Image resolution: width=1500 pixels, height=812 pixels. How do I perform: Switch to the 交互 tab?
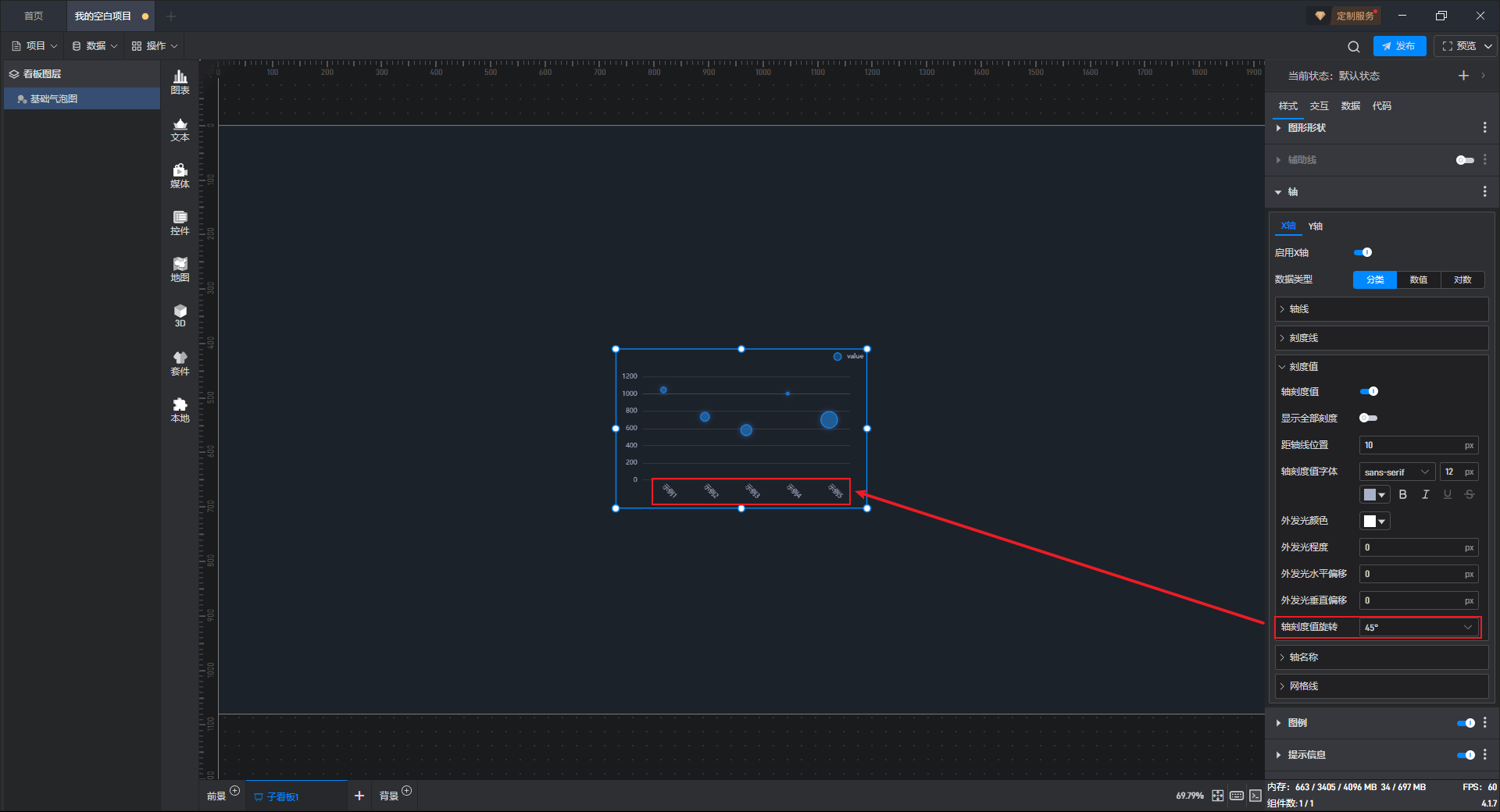coord(1320,106)
